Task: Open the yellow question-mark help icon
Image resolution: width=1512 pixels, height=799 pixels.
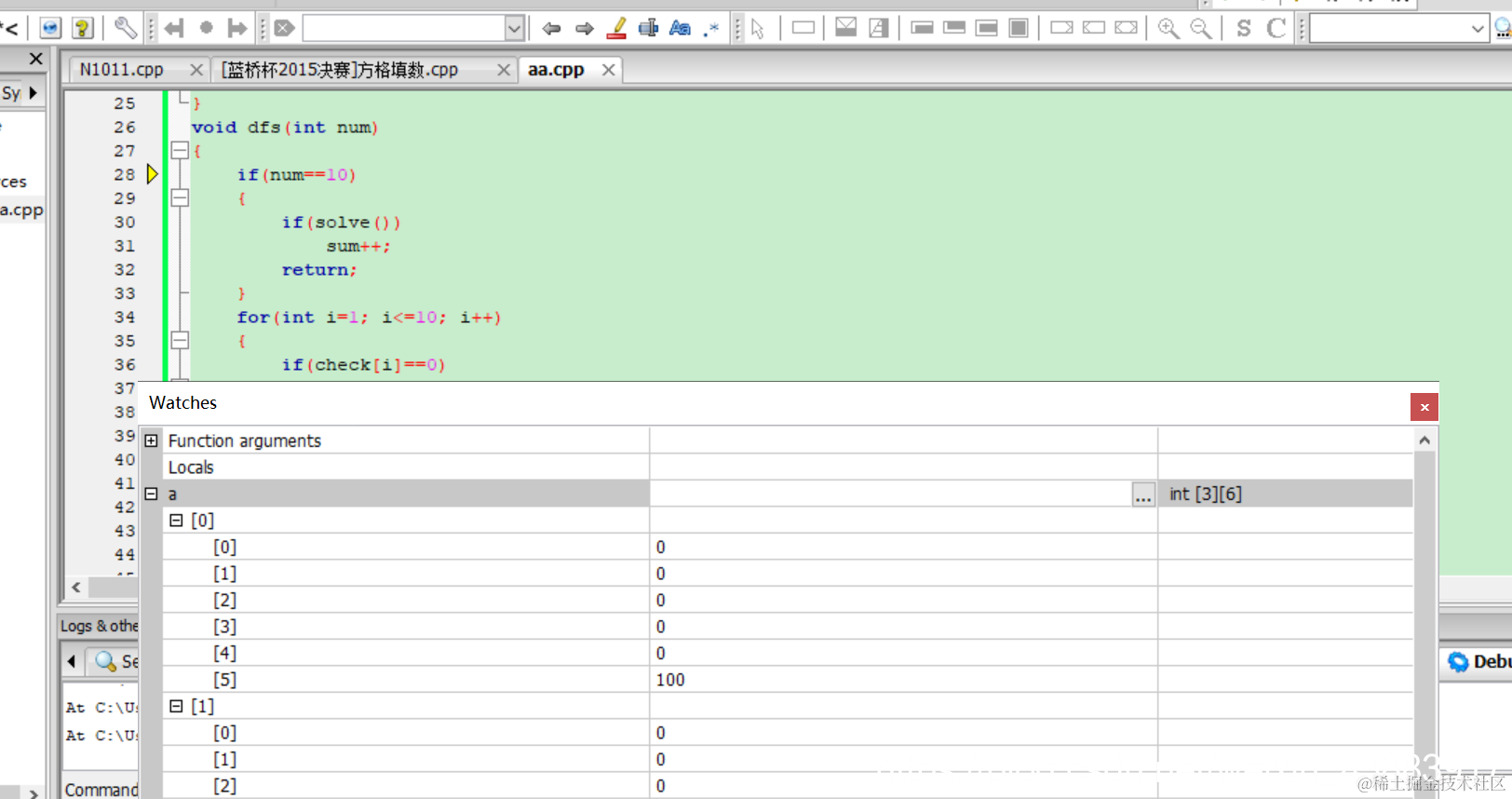Action: (82, 28)
